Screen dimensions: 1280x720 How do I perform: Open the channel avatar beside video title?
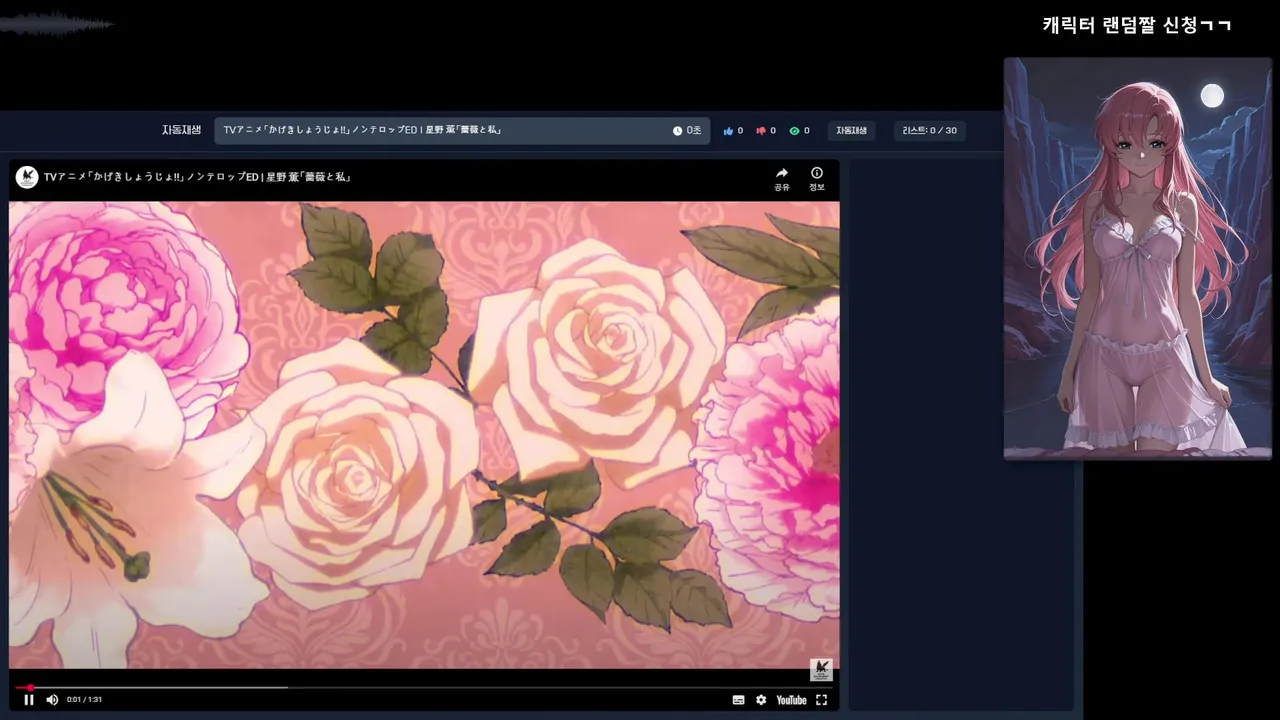click(x=27, y=177)
